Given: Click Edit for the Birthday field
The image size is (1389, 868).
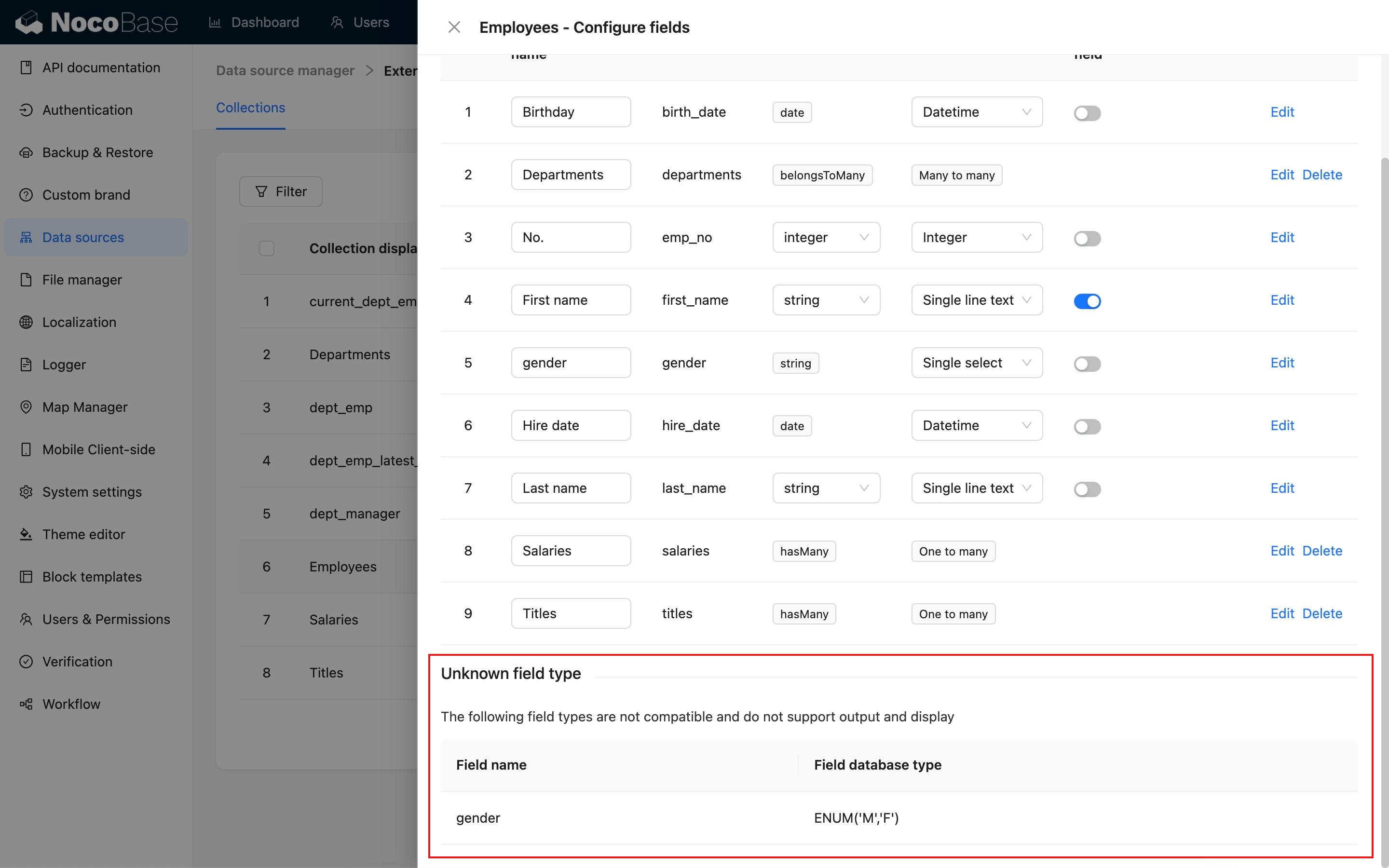Looking at the screenshot, I should pos(1281,112).
